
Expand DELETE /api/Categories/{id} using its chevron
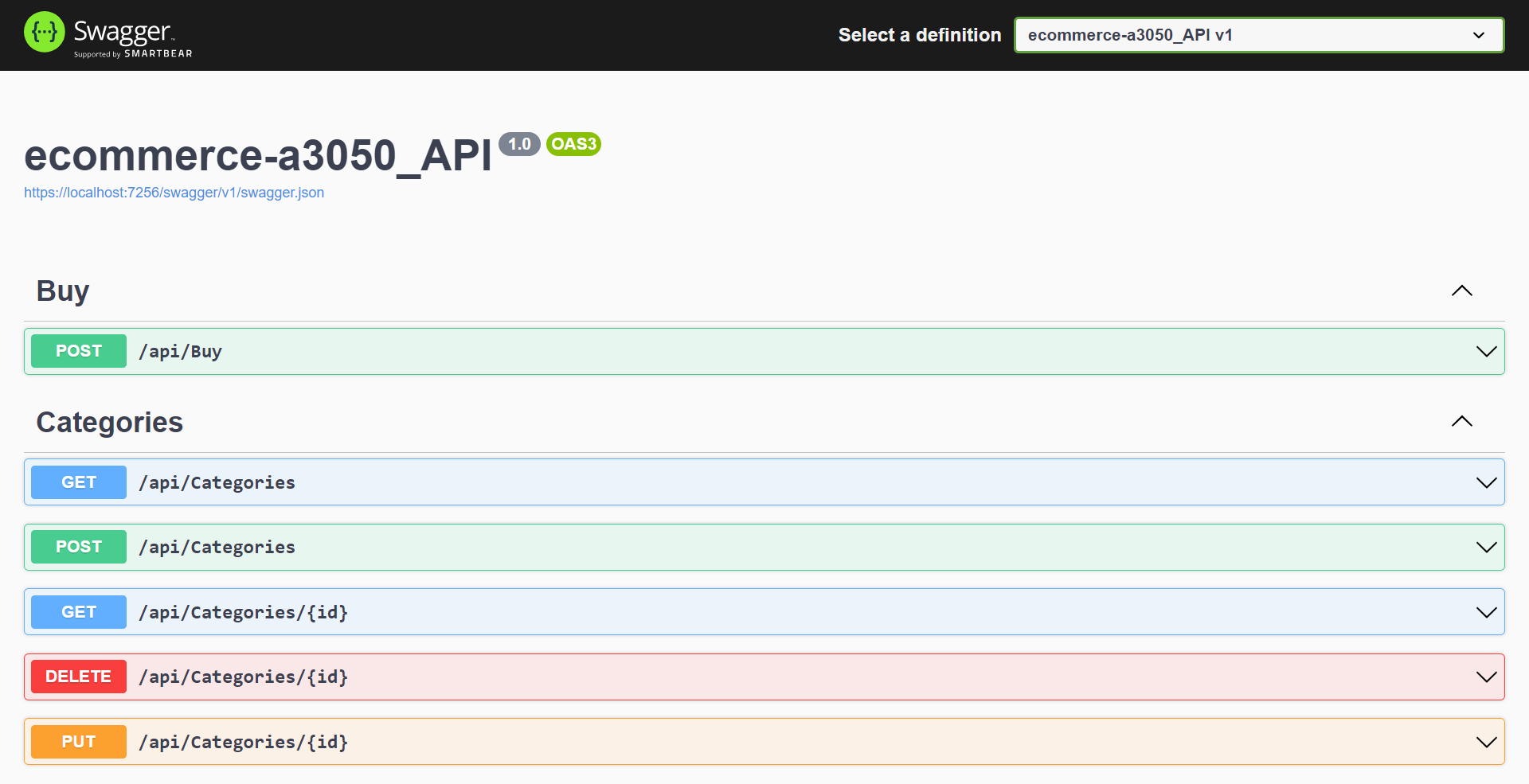(1486, 677)
